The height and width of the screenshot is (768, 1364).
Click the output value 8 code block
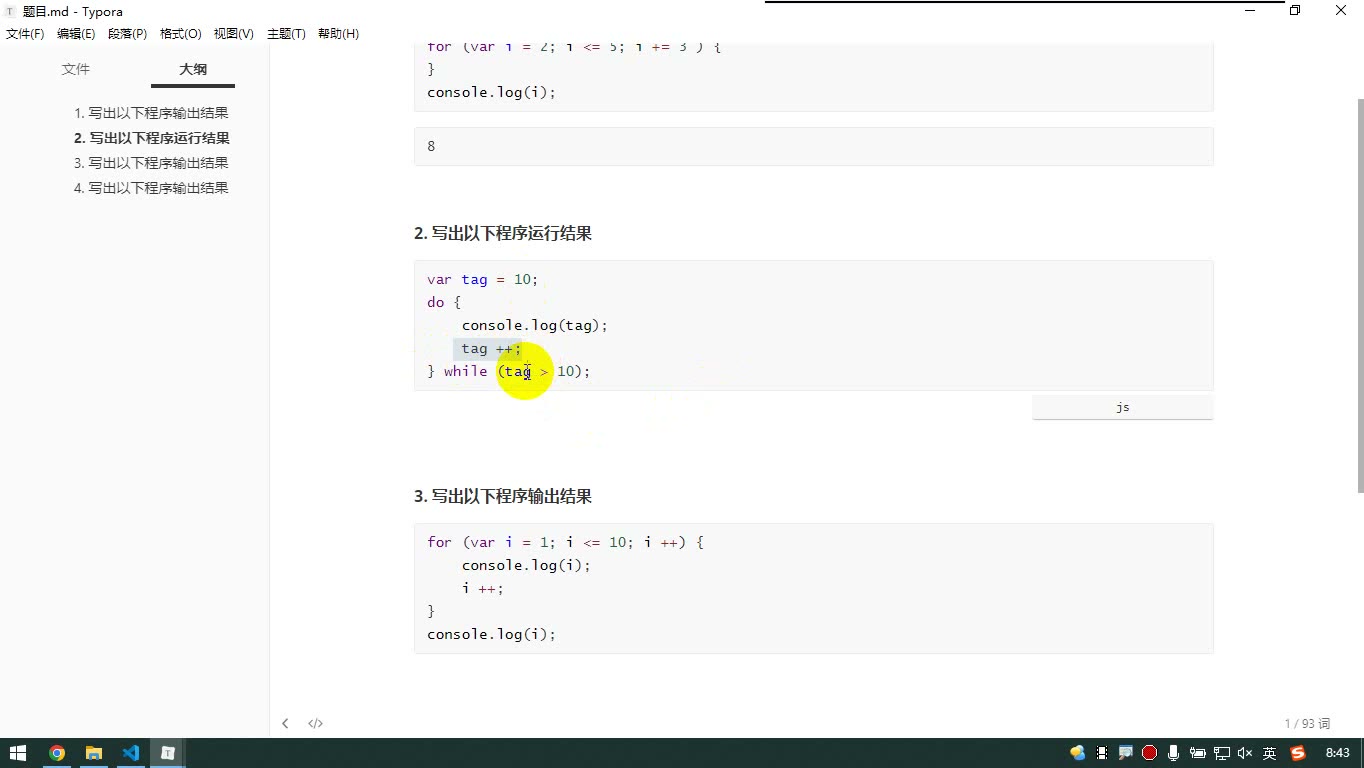pos(813,146)
